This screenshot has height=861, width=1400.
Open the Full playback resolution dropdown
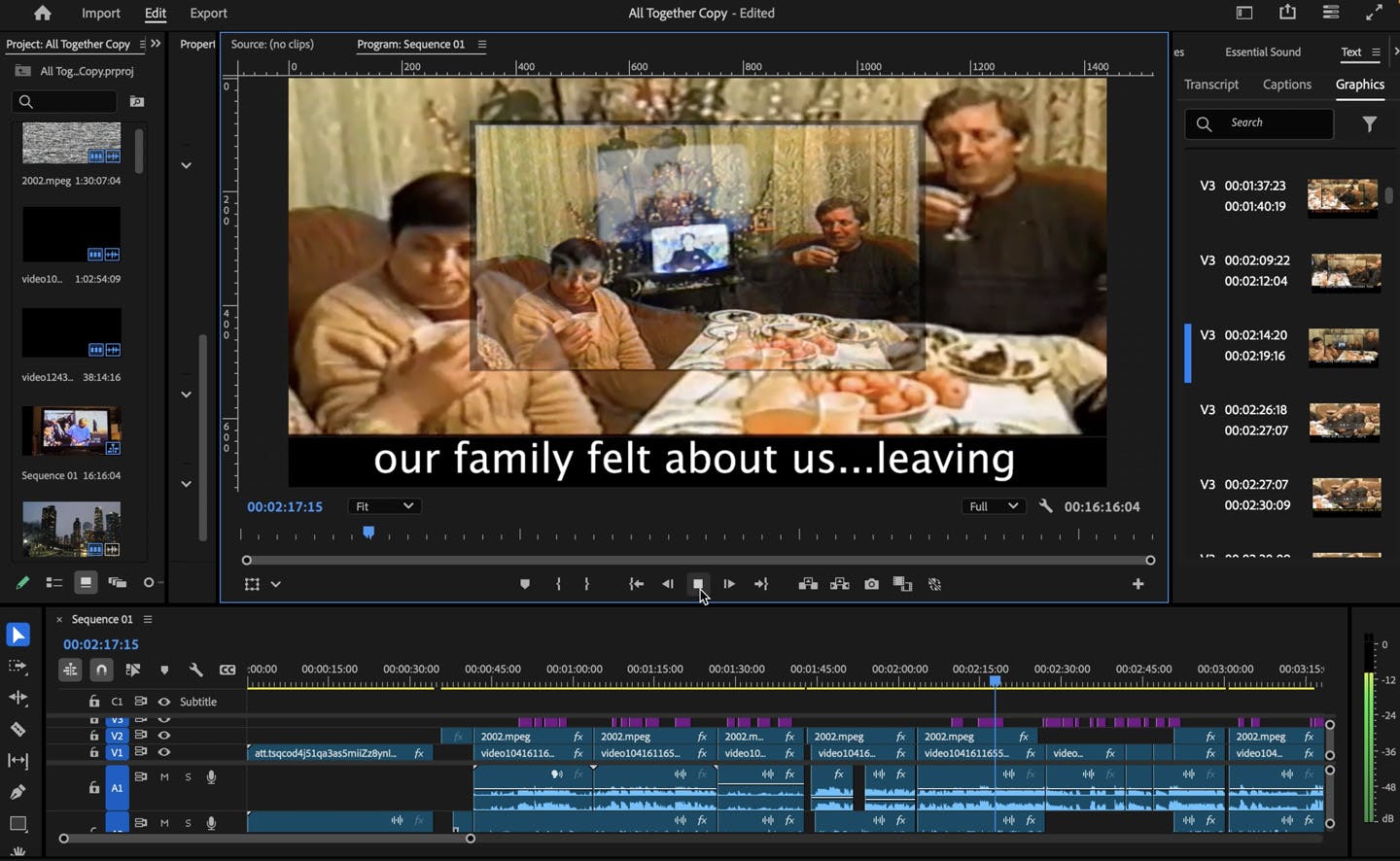coord(992,505)
